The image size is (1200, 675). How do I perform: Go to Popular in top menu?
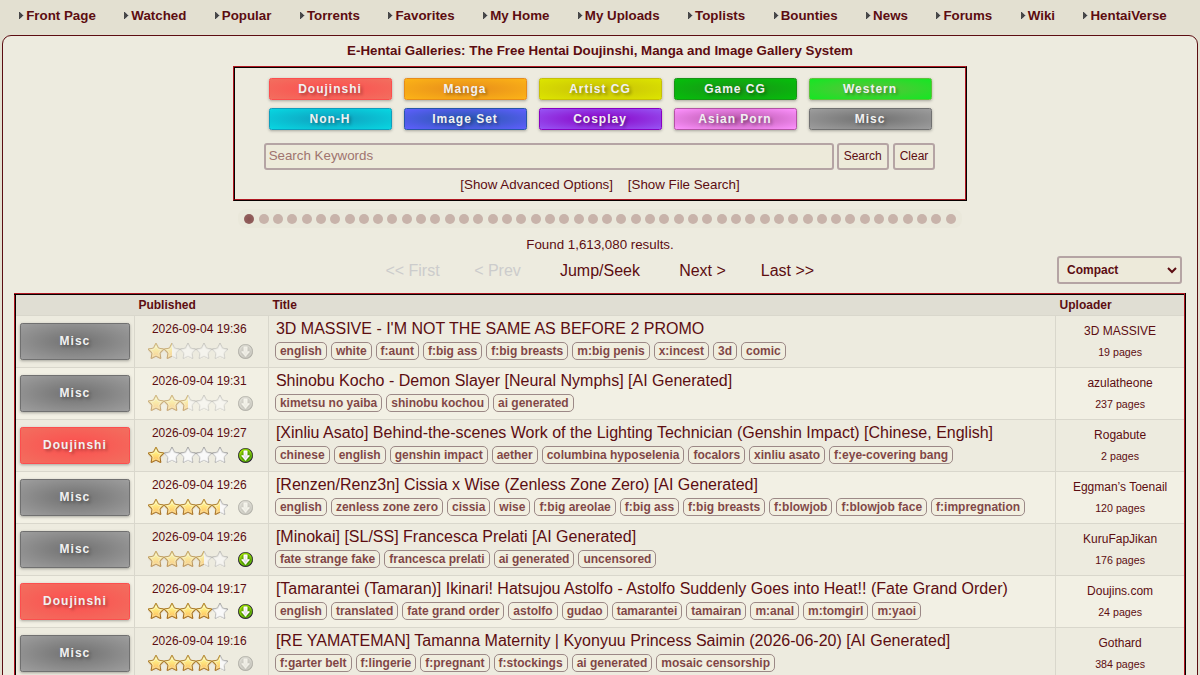point(247,16)
